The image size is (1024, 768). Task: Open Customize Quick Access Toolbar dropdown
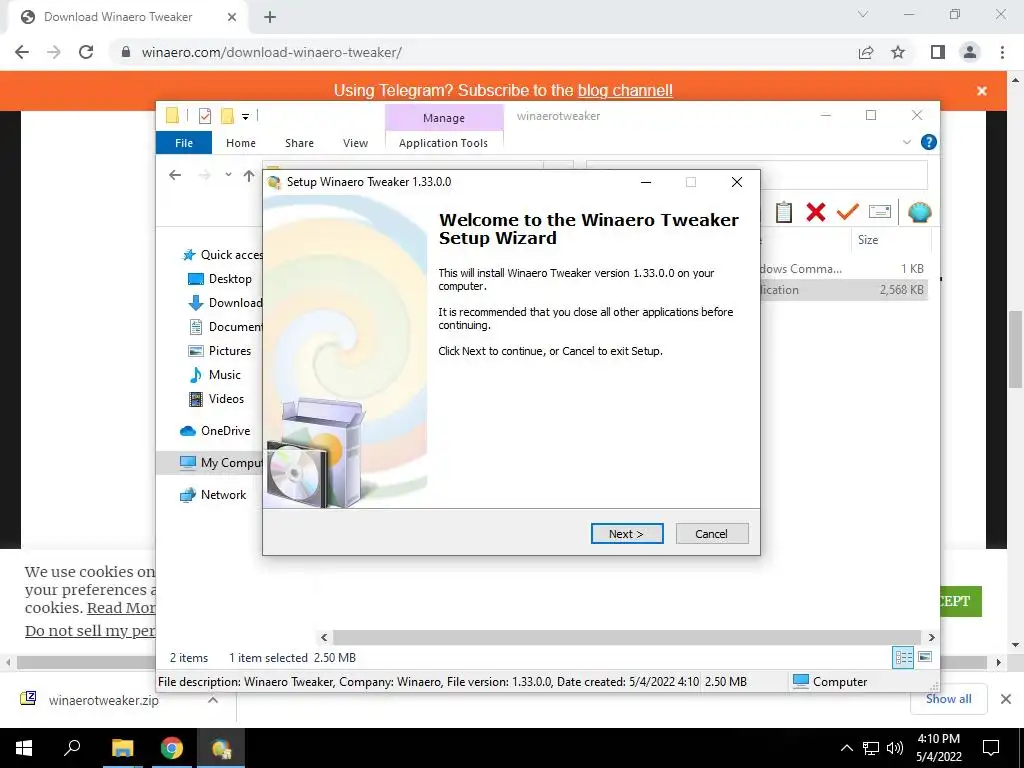coord(246,116)
